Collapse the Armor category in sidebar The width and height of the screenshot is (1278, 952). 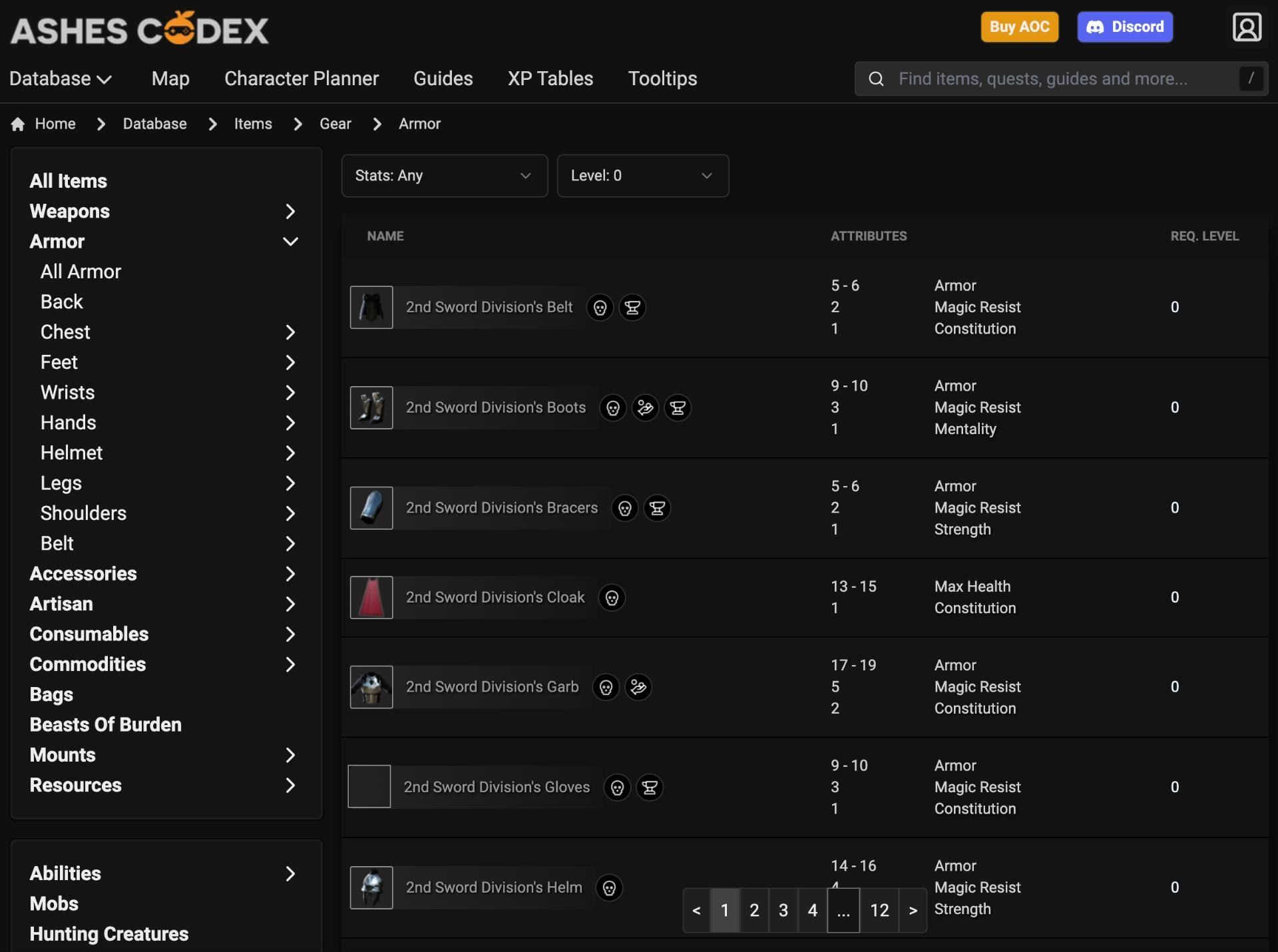[290, 242]
